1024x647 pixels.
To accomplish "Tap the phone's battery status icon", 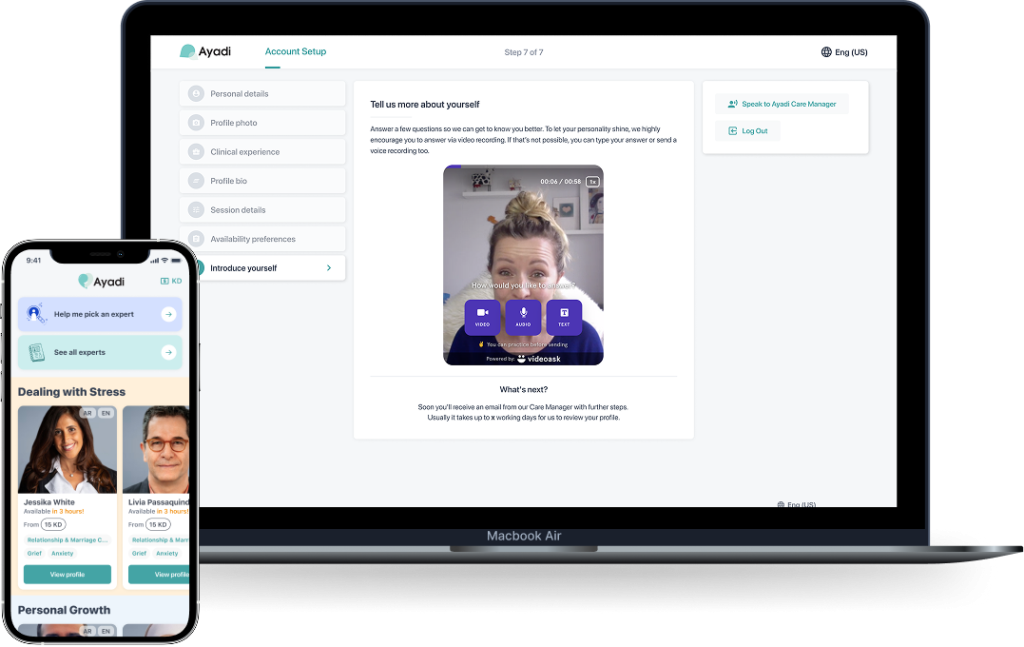I will 176,260.
